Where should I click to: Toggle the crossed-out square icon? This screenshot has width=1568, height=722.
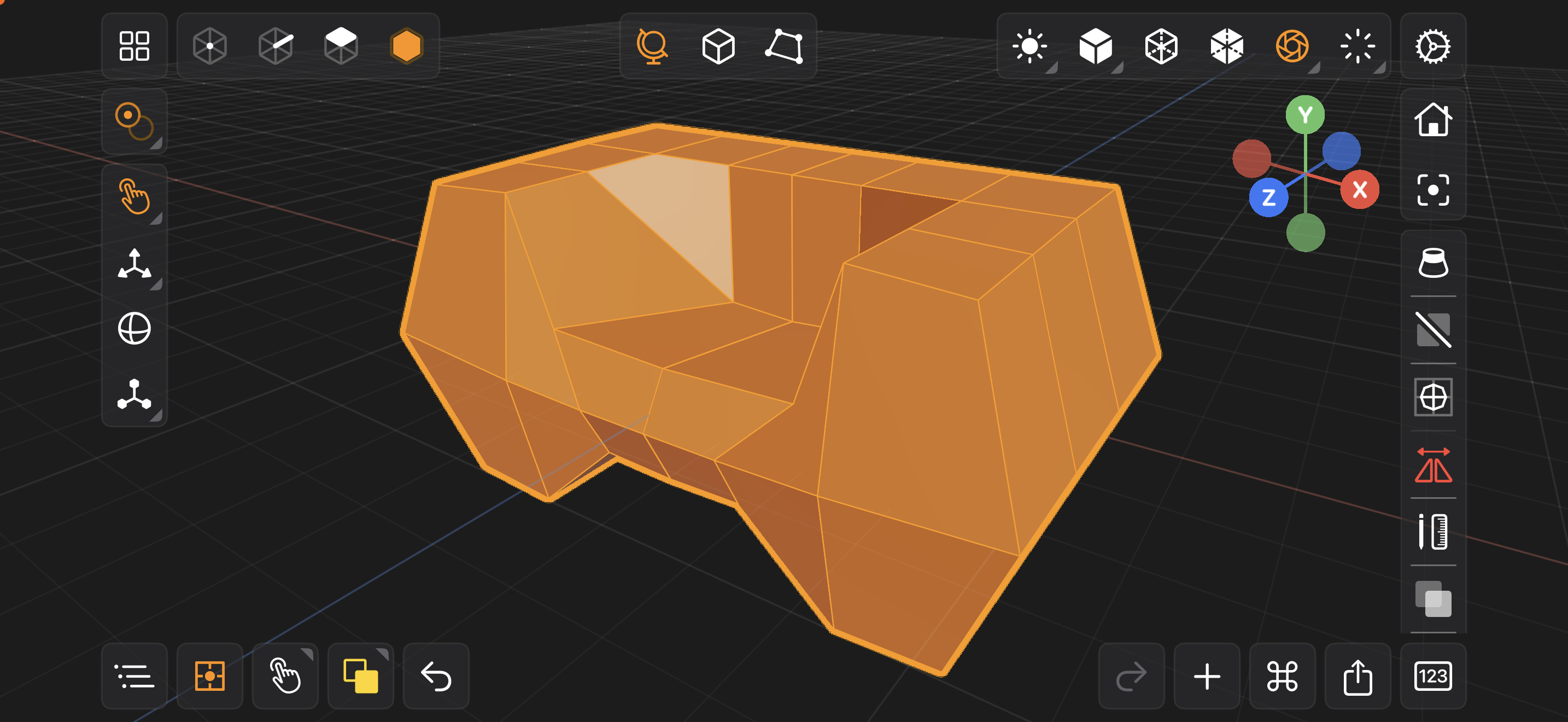coord(1433,330)
